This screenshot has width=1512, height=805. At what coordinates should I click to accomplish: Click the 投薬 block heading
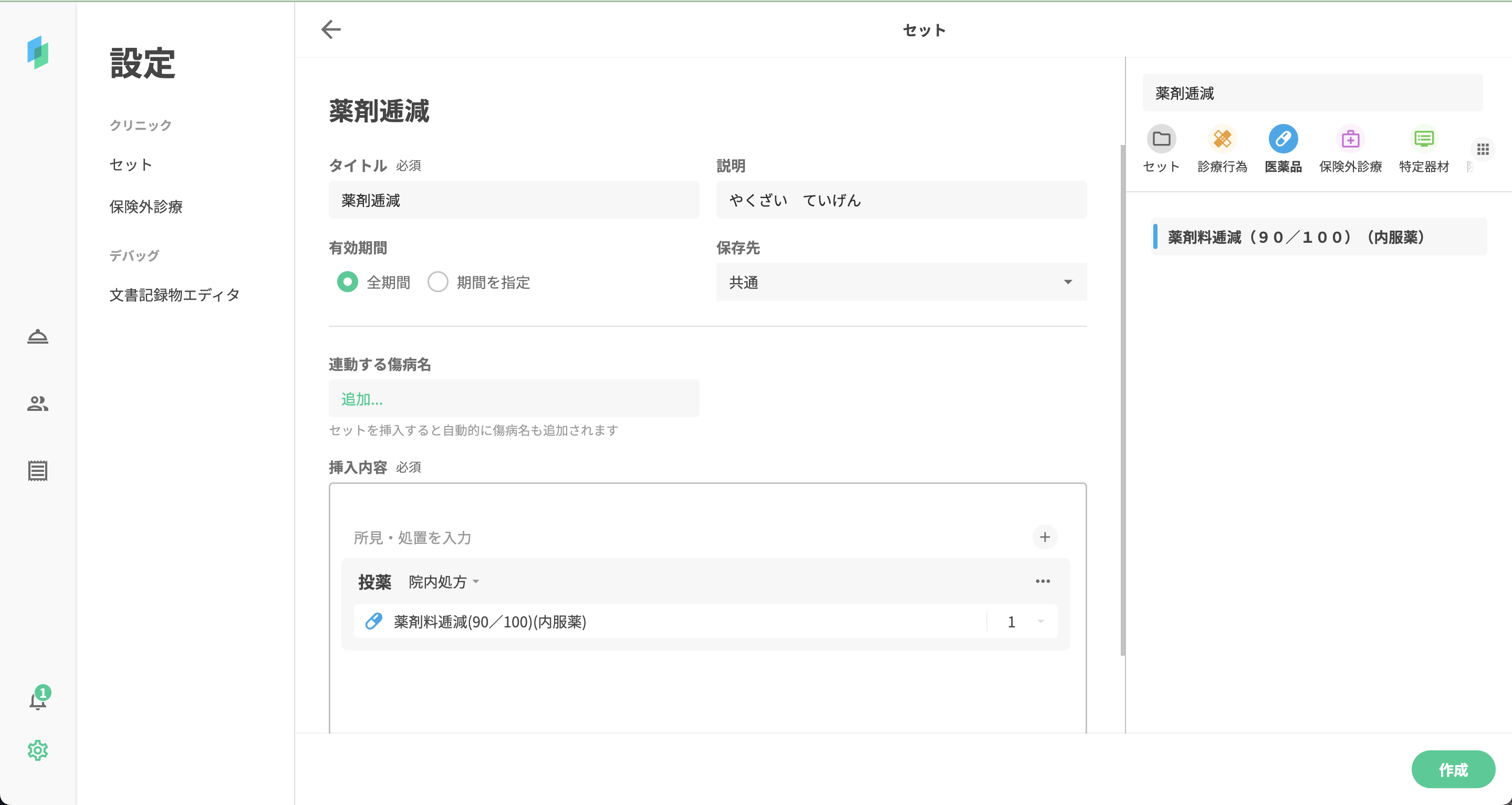click(x=374, y=581)
